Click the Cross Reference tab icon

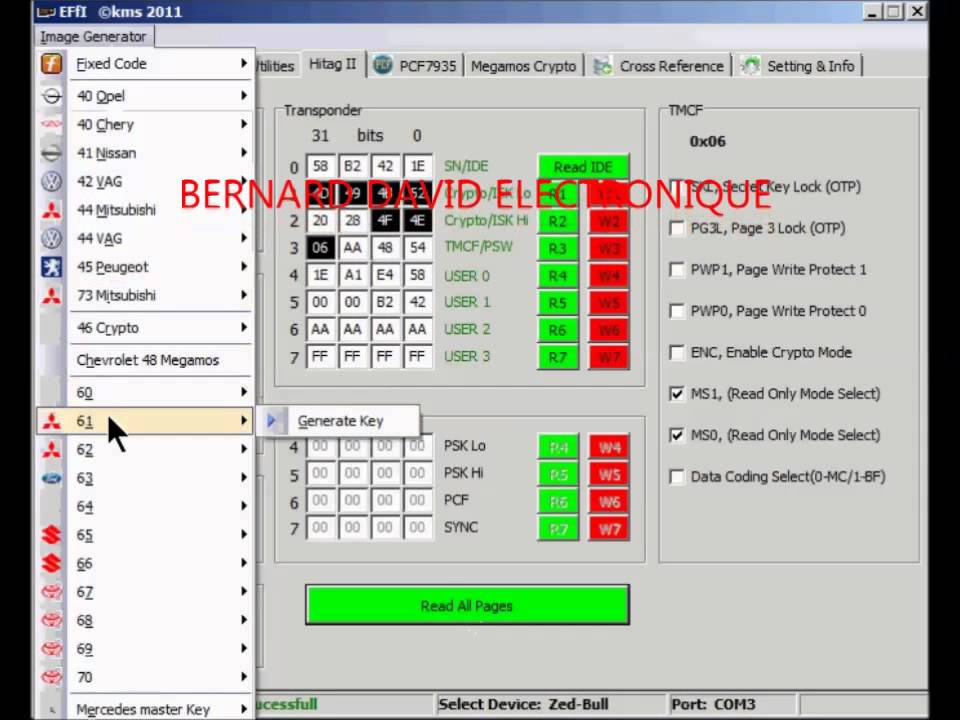click(602, 66)
